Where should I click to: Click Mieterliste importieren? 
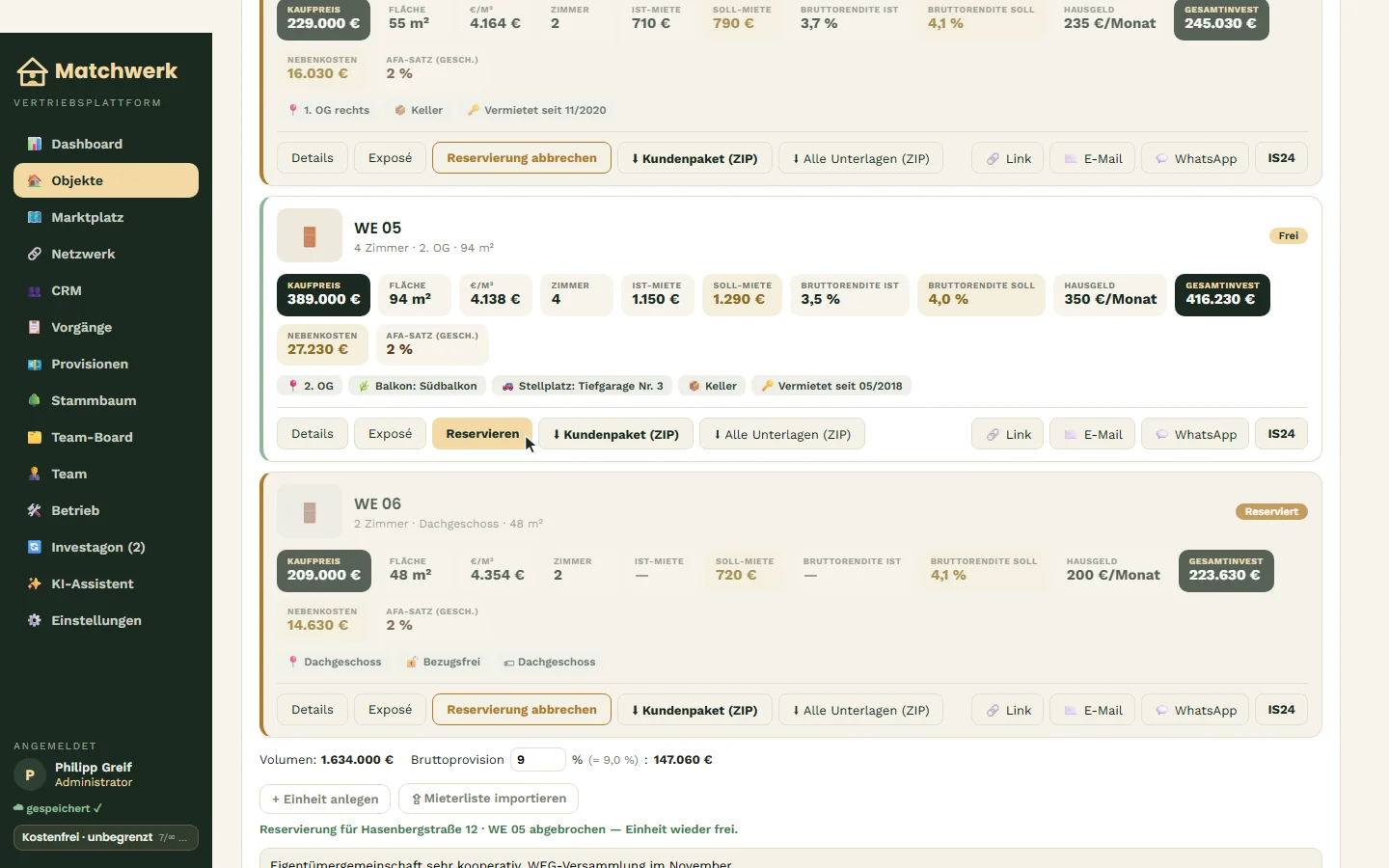(x=488, y=799)
